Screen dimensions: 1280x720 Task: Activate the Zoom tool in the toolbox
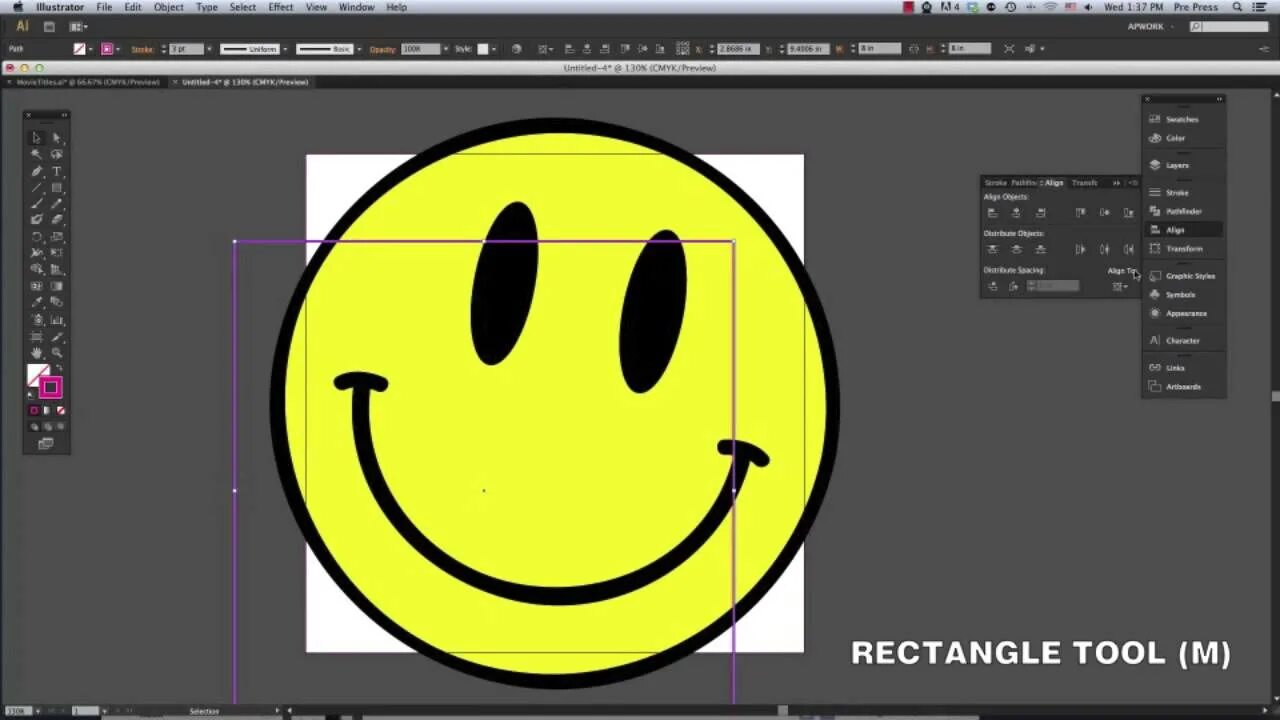(x=56, y=352)
